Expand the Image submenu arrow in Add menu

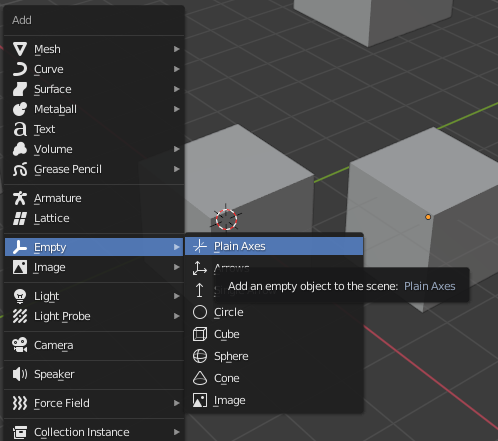point(177,267)
